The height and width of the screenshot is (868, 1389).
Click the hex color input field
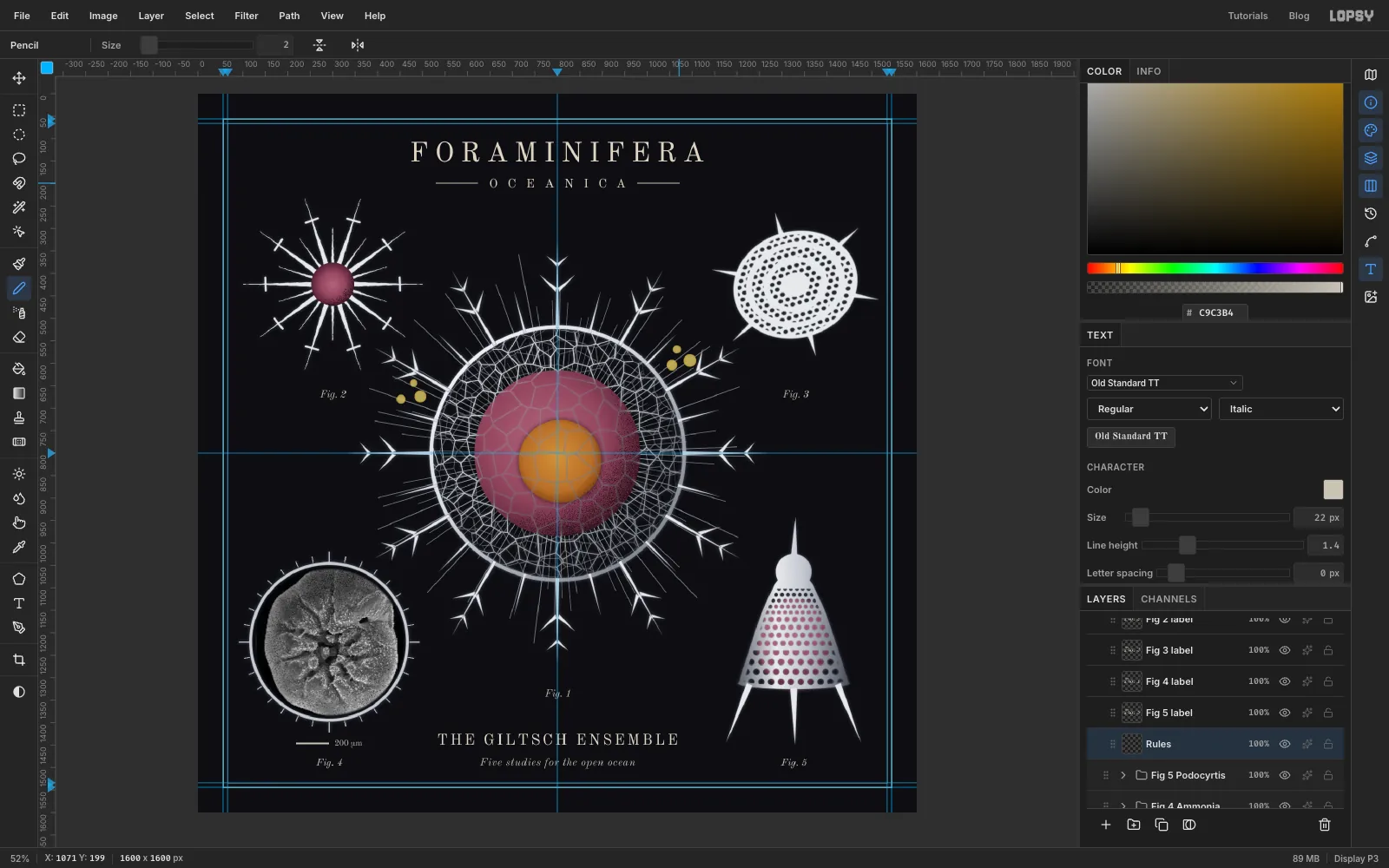click(x=1215, y=312)
